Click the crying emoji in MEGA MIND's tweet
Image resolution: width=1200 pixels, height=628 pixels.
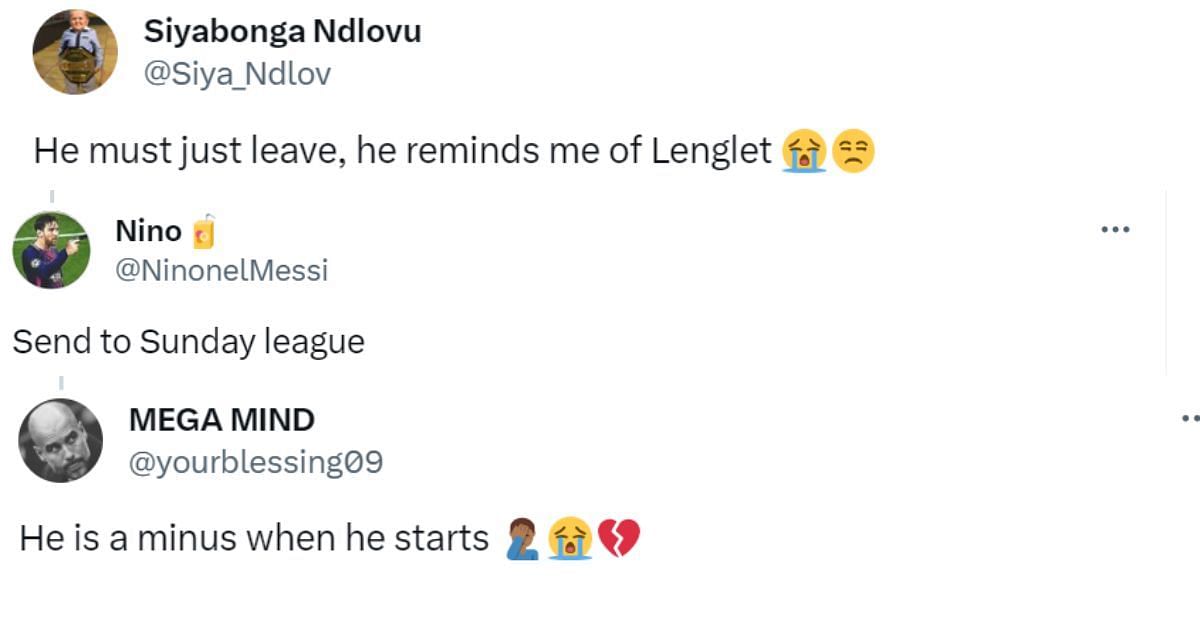[571, 540]
